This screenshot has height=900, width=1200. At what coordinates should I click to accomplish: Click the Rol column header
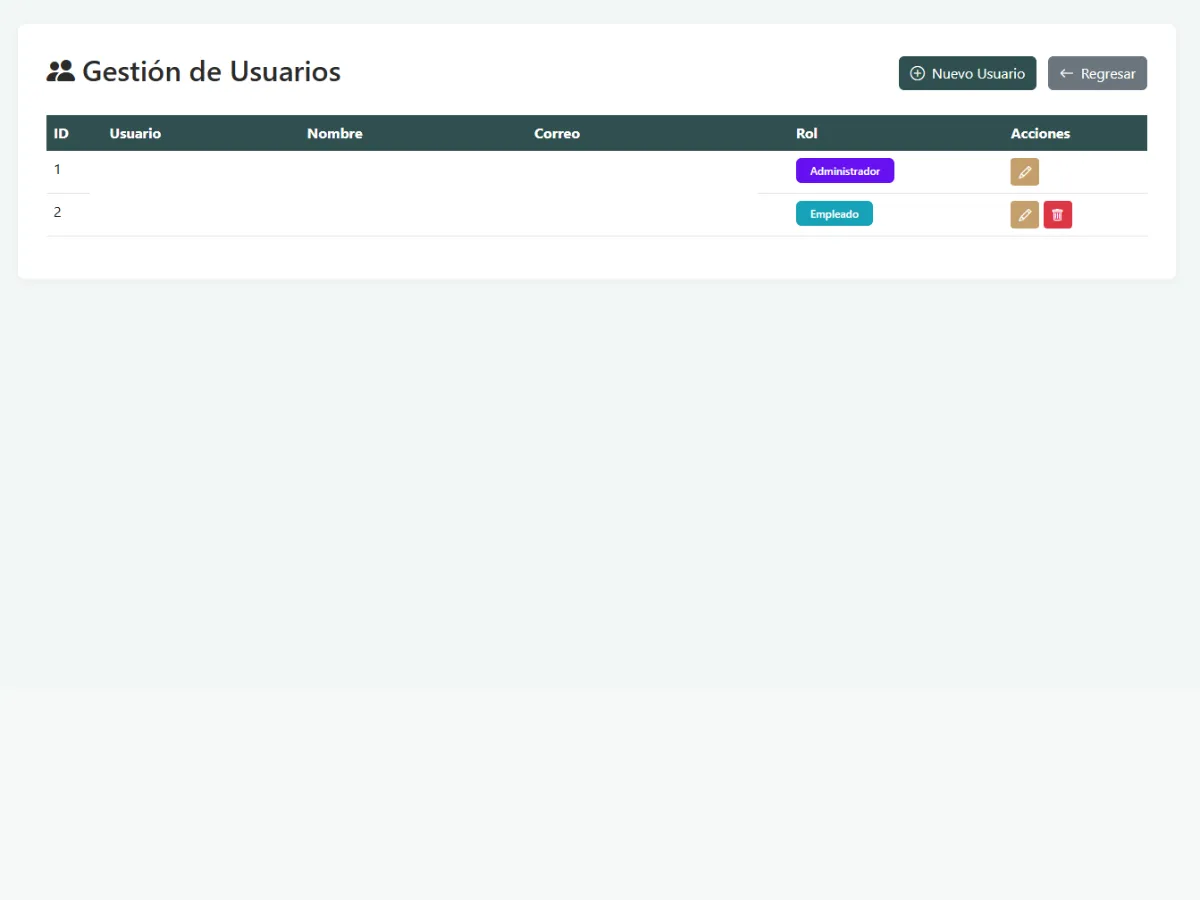pos(806,133)
